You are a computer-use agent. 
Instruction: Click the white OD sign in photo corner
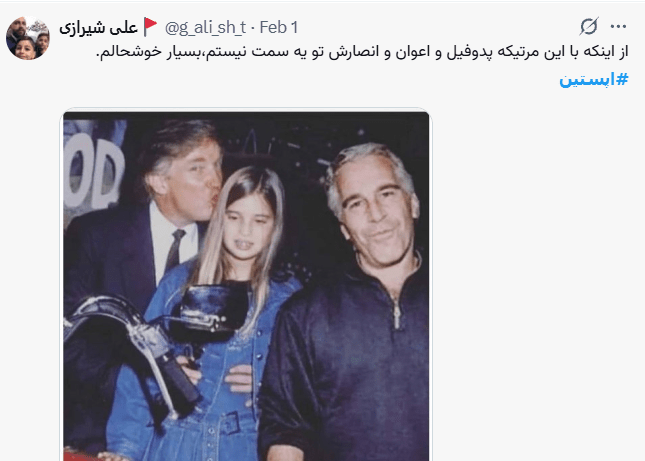point(94,171)
